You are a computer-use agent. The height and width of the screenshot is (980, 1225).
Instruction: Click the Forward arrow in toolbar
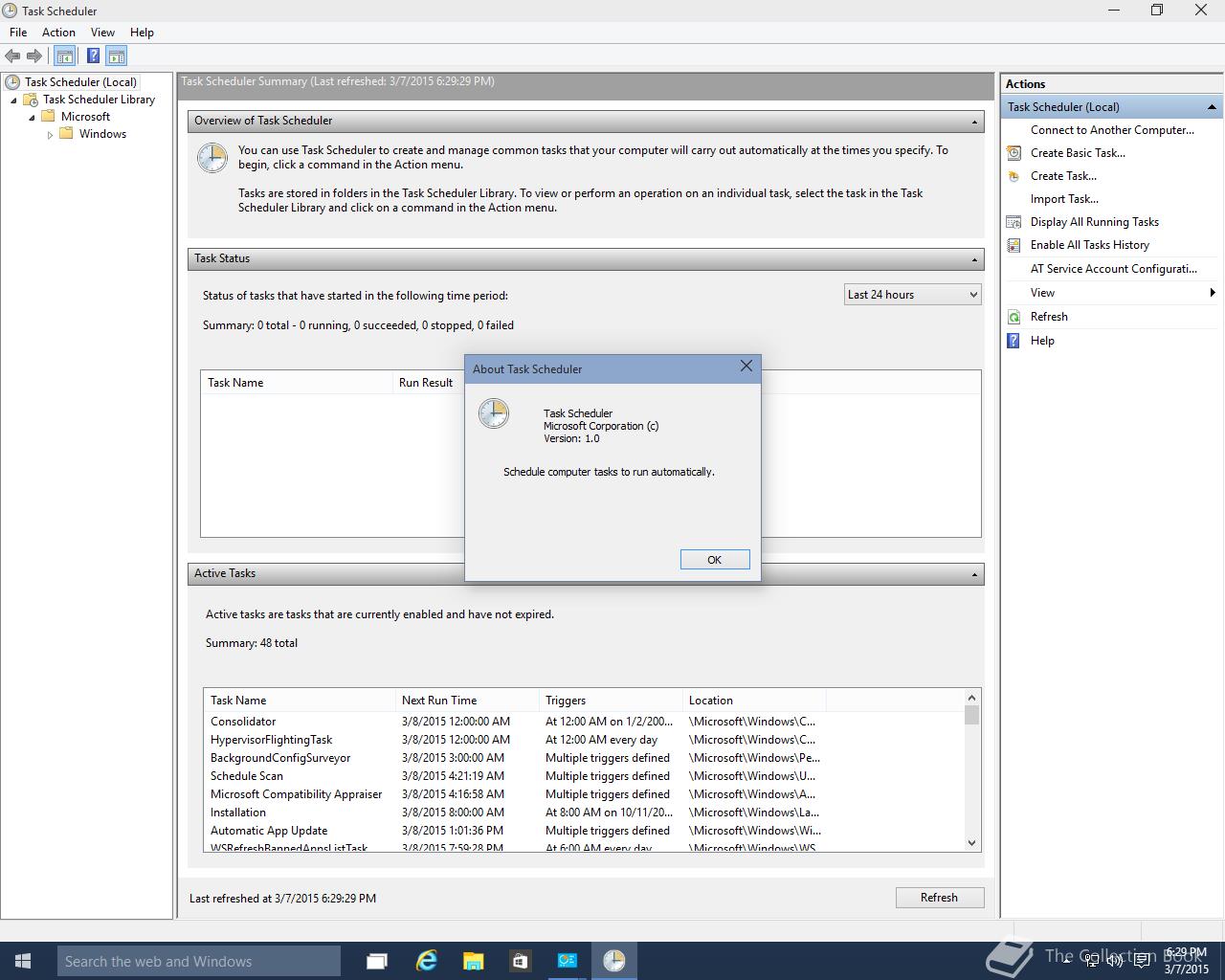[34, 56]
